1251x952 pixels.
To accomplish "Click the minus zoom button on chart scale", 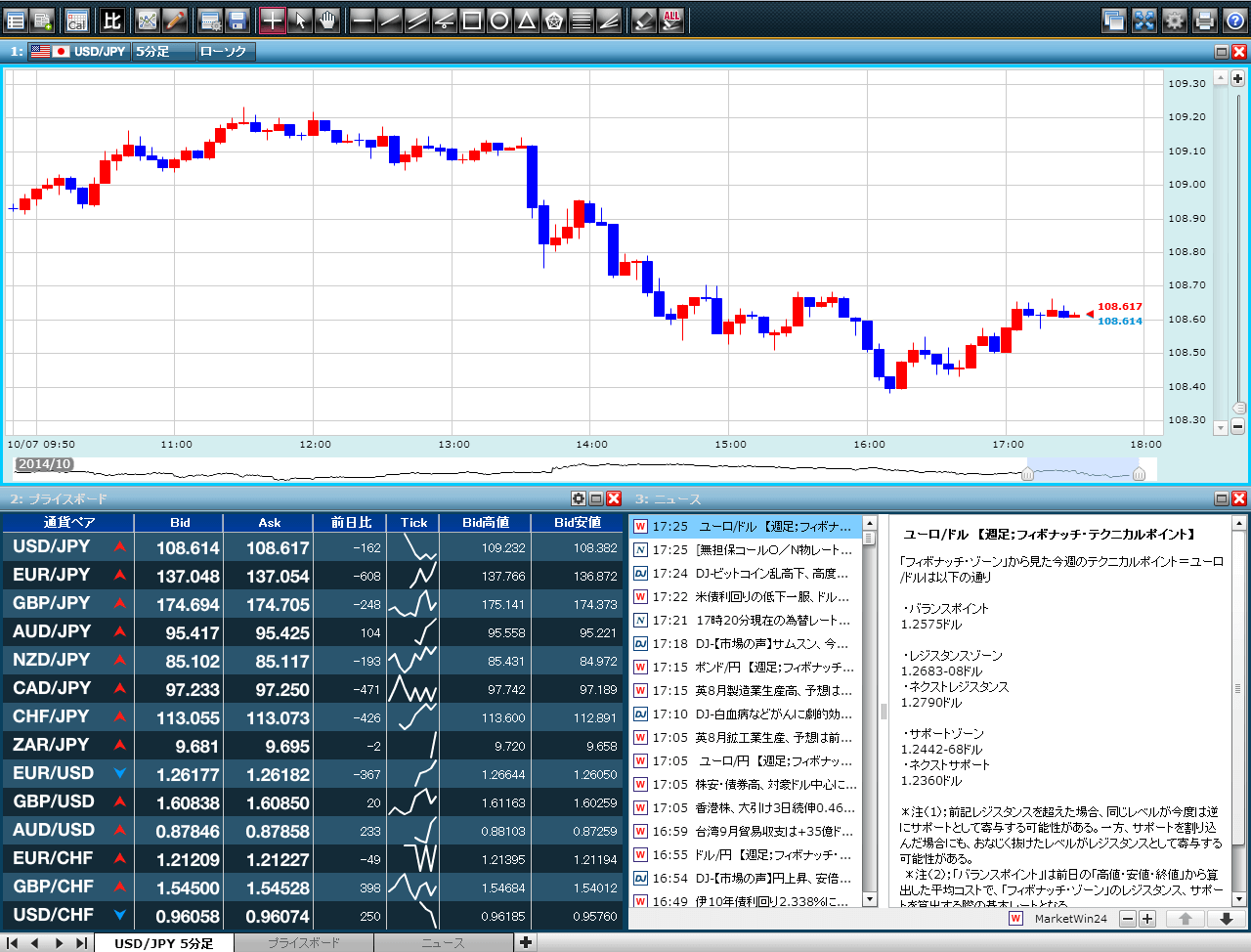I will pyautogui.click(x=1237, y=426).
